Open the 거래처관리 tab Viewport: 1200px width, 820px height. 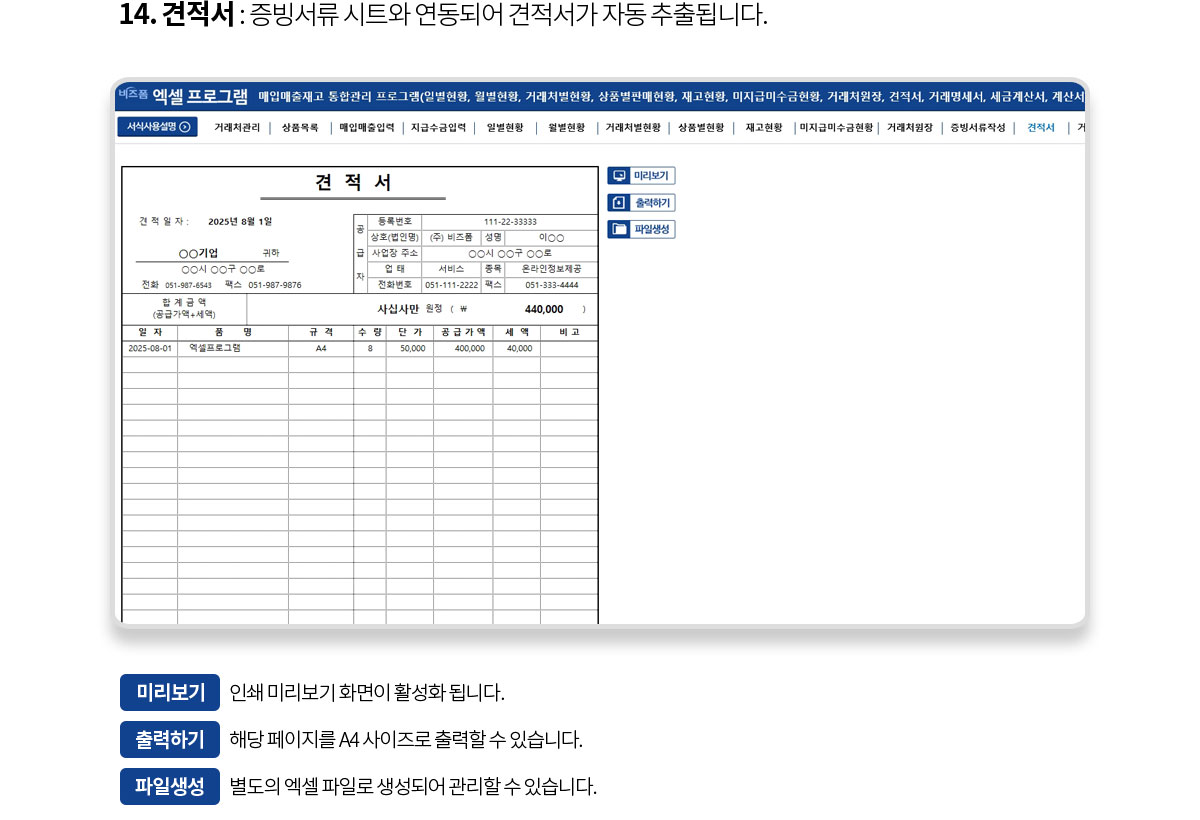coord(237,128)
